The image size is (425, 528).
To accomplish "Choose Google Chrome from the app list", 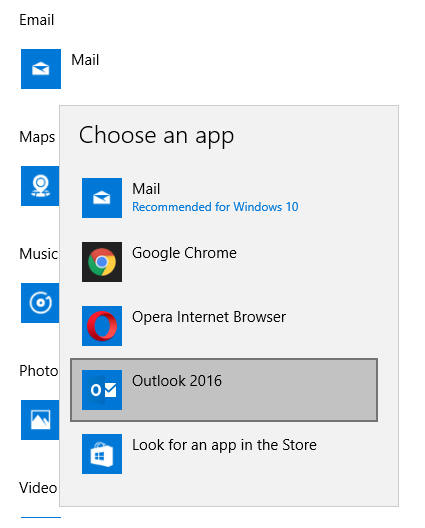I will point(224,262).
